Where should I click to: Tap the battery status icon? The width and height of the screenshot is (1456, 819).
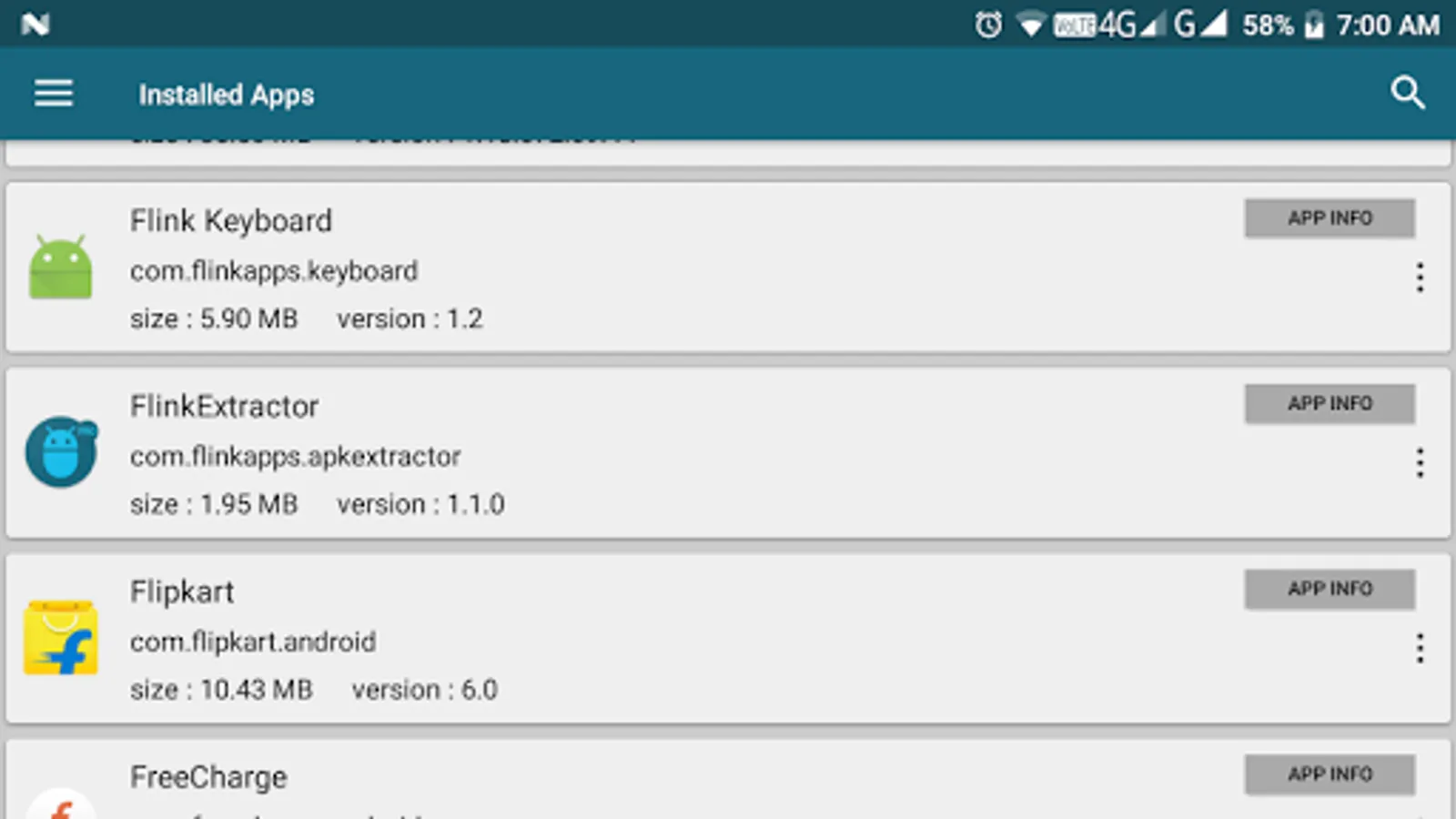click(x=1314, y=25)
